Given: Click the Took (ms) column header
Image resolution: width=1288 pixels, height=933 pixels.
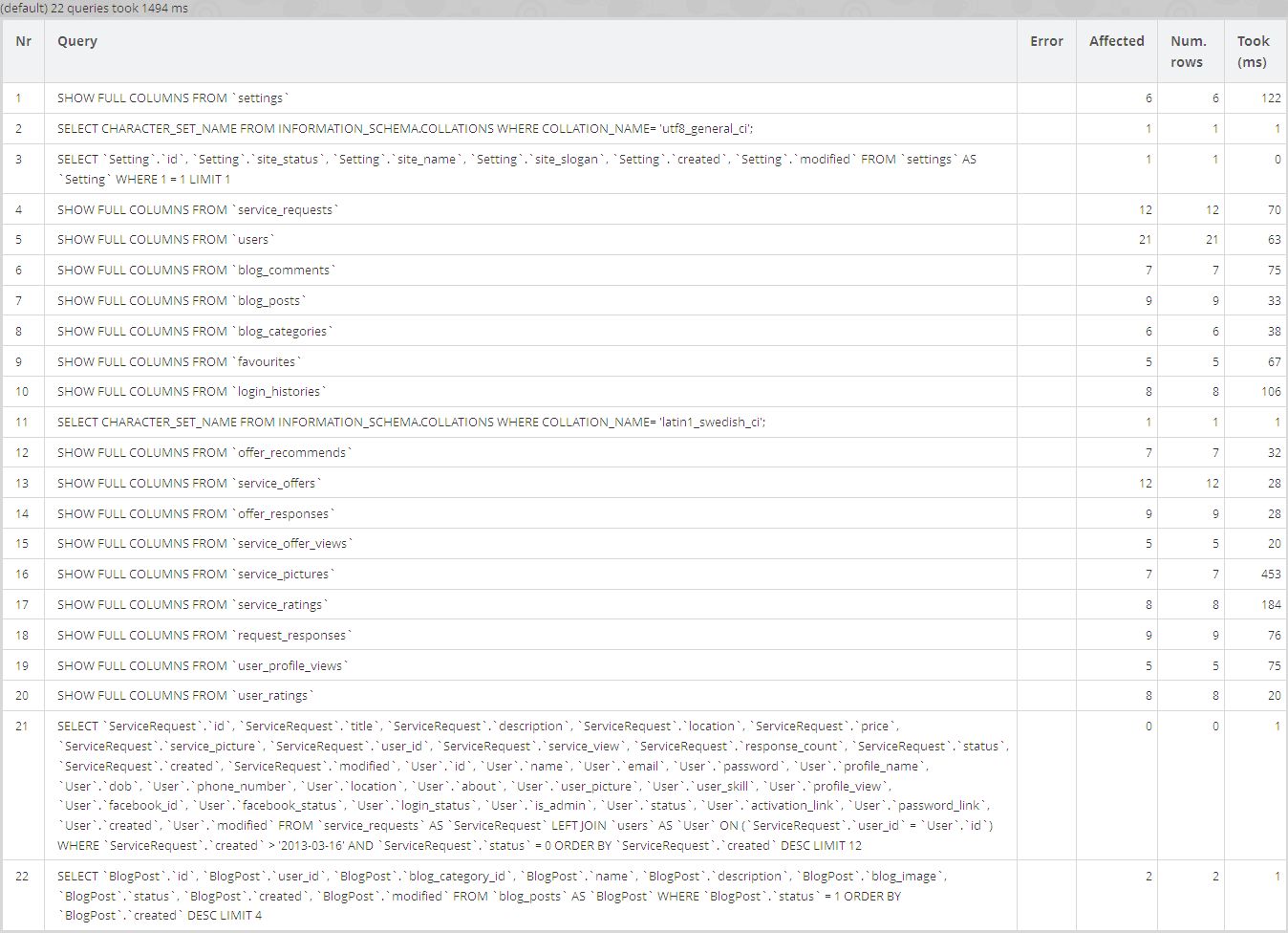Looking at the screenshot, I should [x=1253, y=52].
